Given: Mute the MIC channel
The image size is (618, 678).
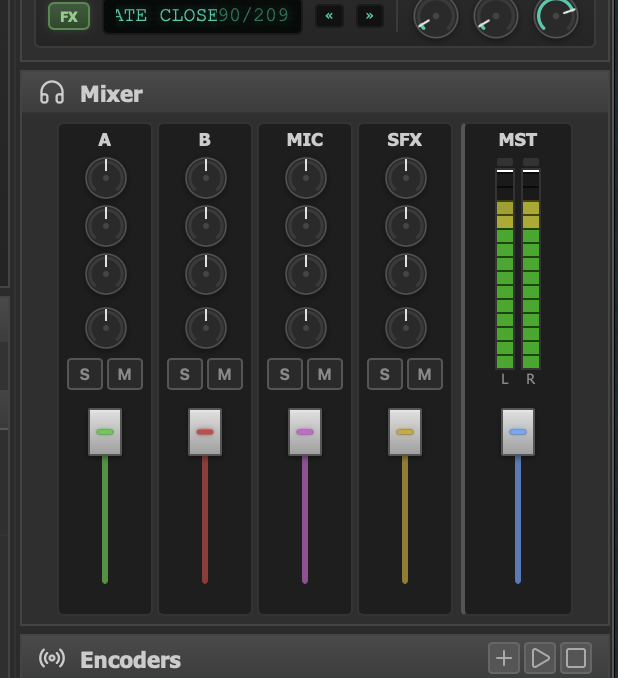Looking at the screenshot, I should (x=325, y=374).
